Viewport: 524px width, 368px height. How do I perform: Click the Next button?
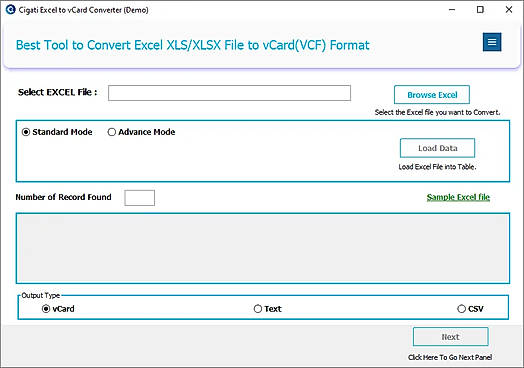point(450,337)
